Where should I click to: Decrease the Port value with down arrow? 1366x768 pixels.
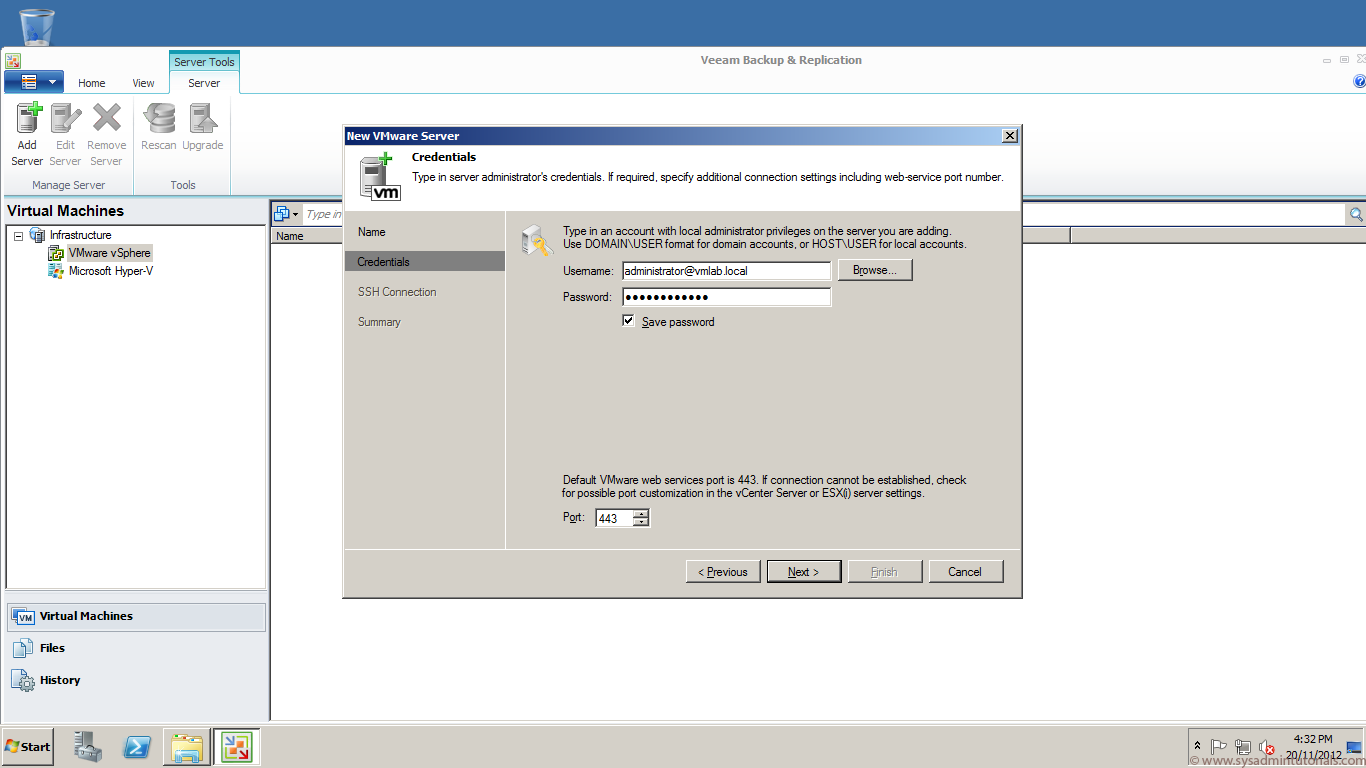[x=641, y=522]
